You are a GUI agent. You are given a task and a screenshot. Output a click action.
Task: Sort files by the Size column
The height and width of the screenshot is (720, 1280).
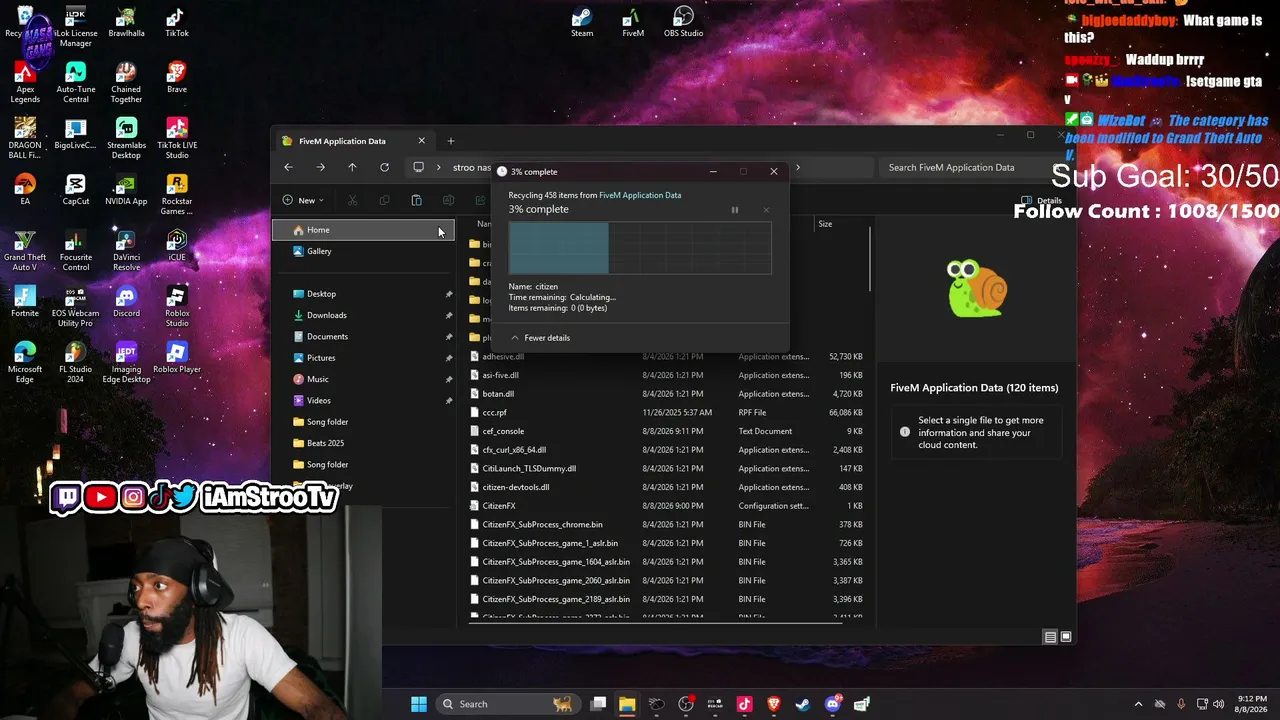(825, 224)
